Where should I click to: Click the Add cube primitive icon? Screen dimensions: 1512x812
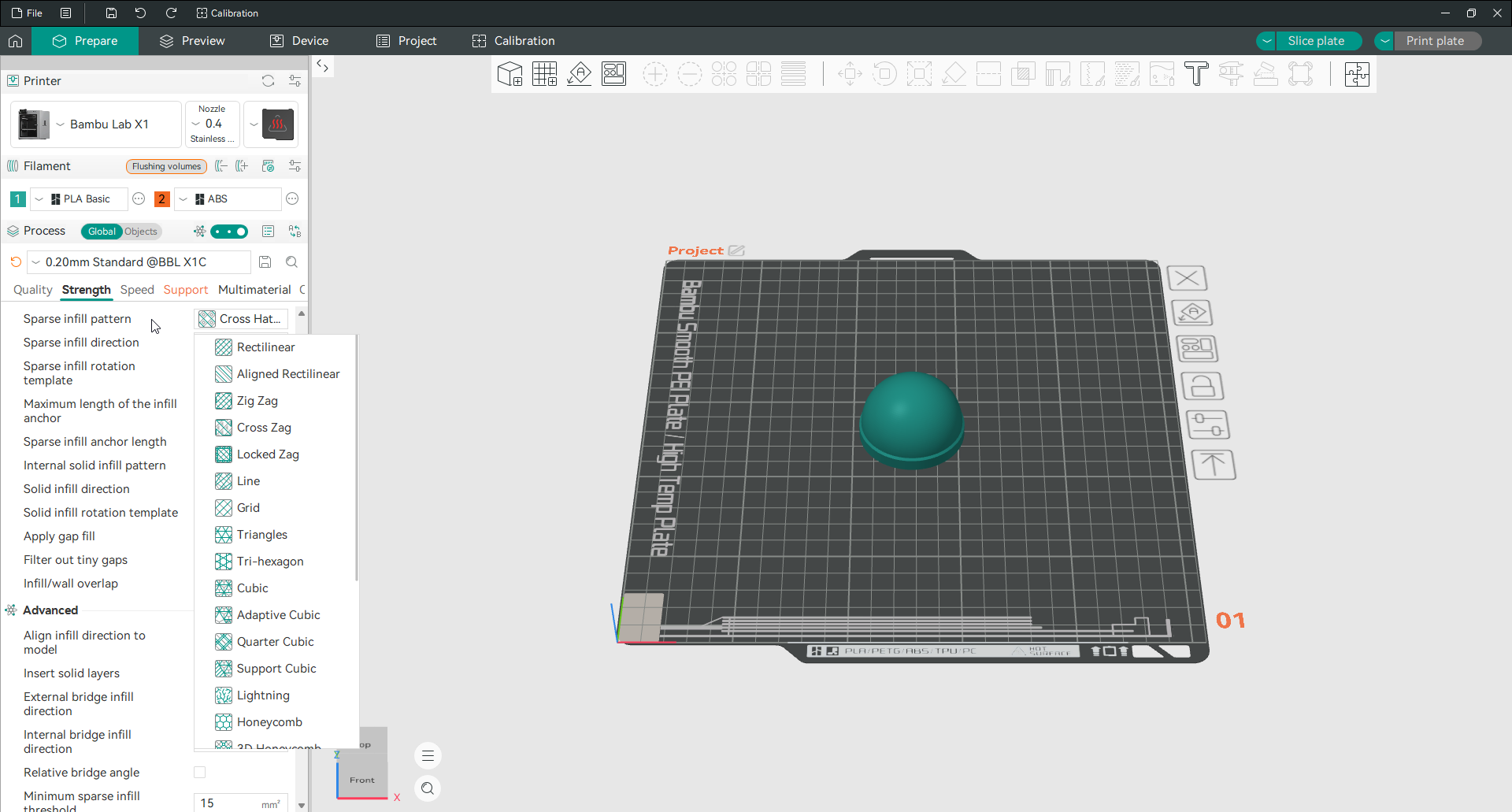point(510,74)
